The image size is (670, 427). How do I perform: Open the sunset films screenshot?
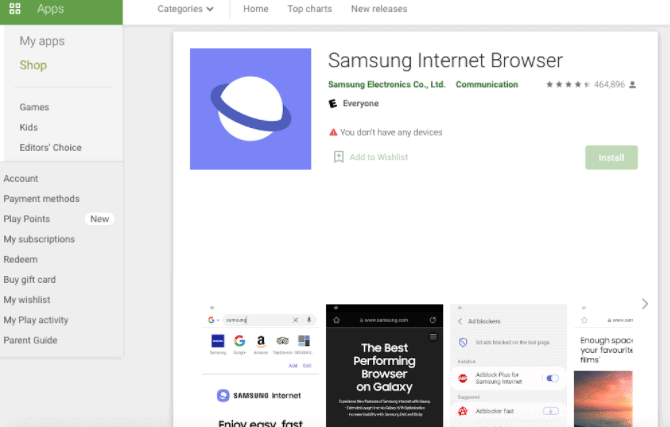[x=603, y=365]
